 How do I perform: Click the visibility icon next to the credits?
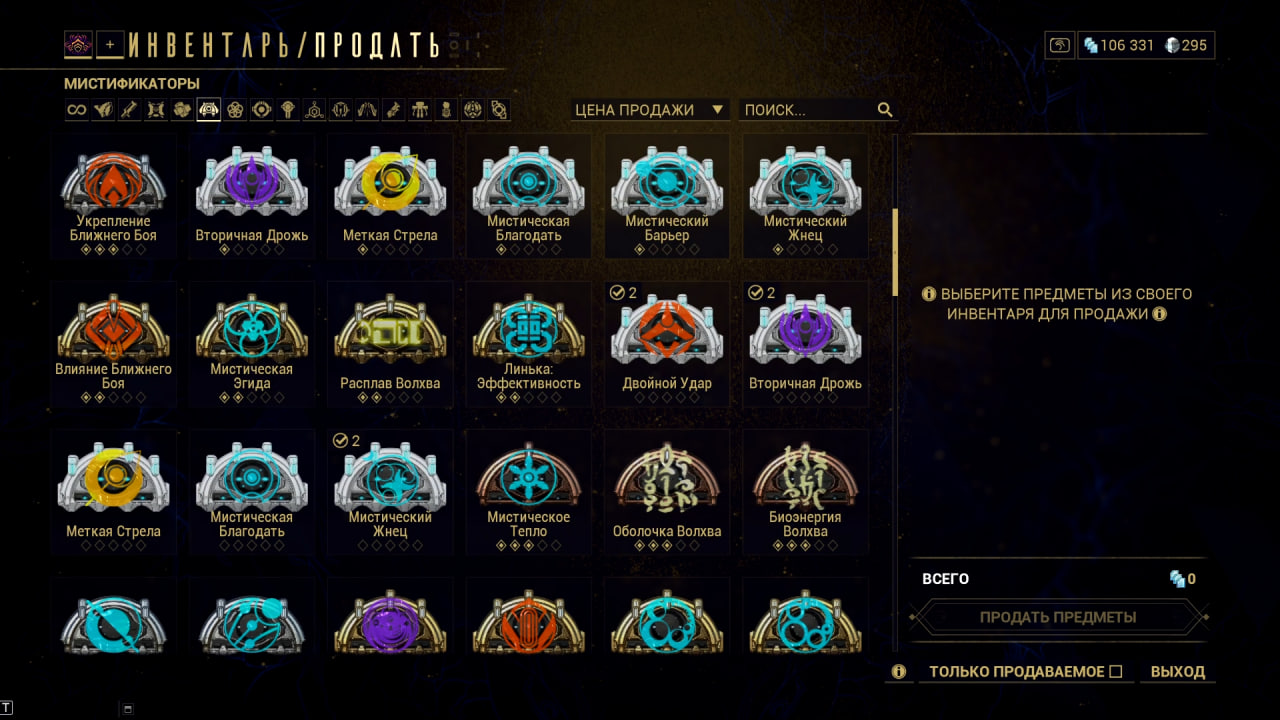(1059, 45)
